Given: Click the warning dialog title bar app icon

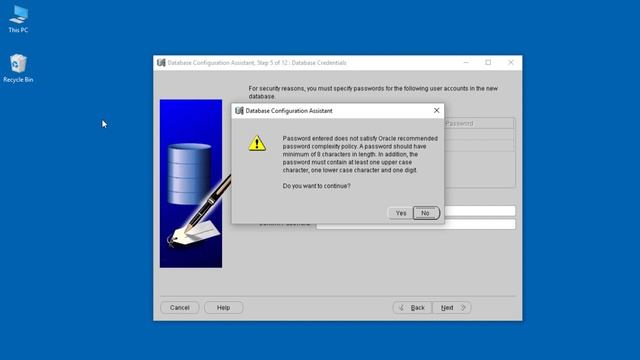Looking at the screenshot, I should click(x=239, y=111).
